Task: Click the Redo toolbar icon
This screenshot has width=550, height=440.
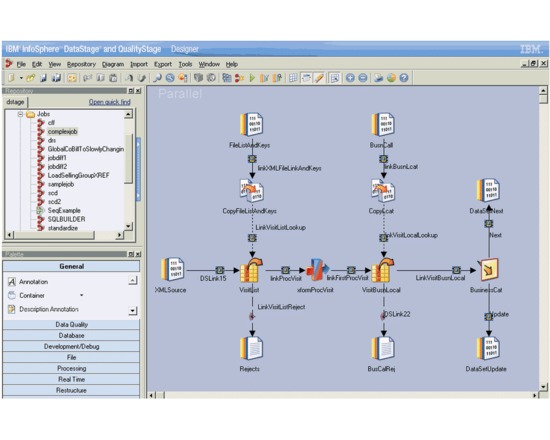Action: 142,78
